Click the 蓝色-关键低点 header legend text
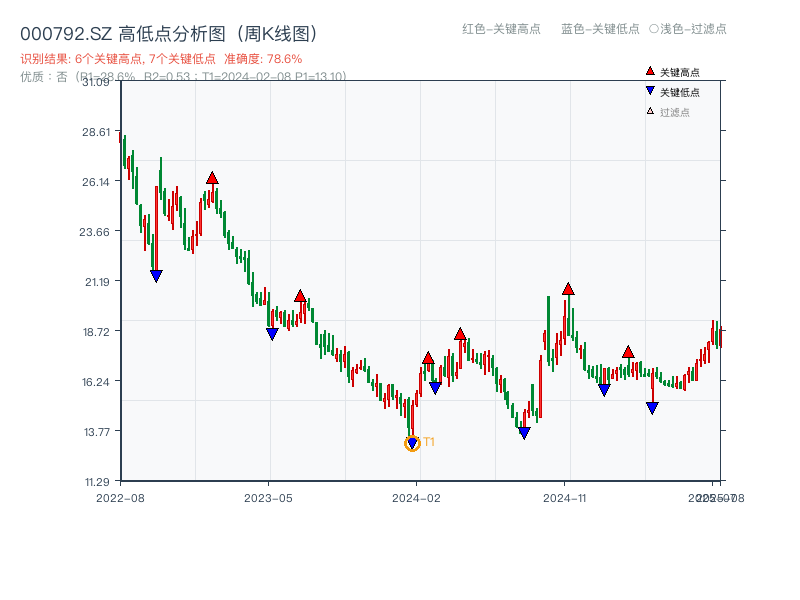 coord(600,29)
